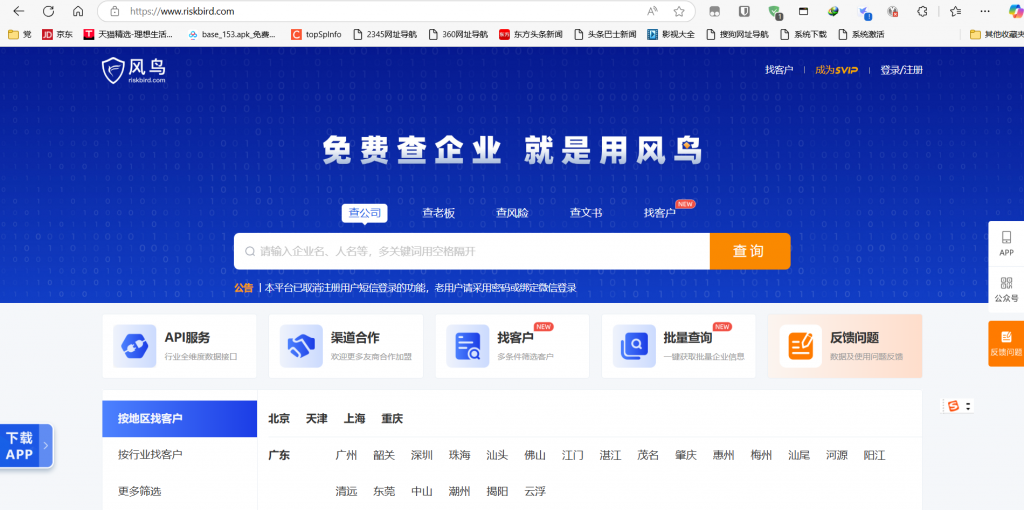Click the orange 查询 button
Image resolution: width=1024 pixels, height=510 pixels.
[x=750, y=251]
